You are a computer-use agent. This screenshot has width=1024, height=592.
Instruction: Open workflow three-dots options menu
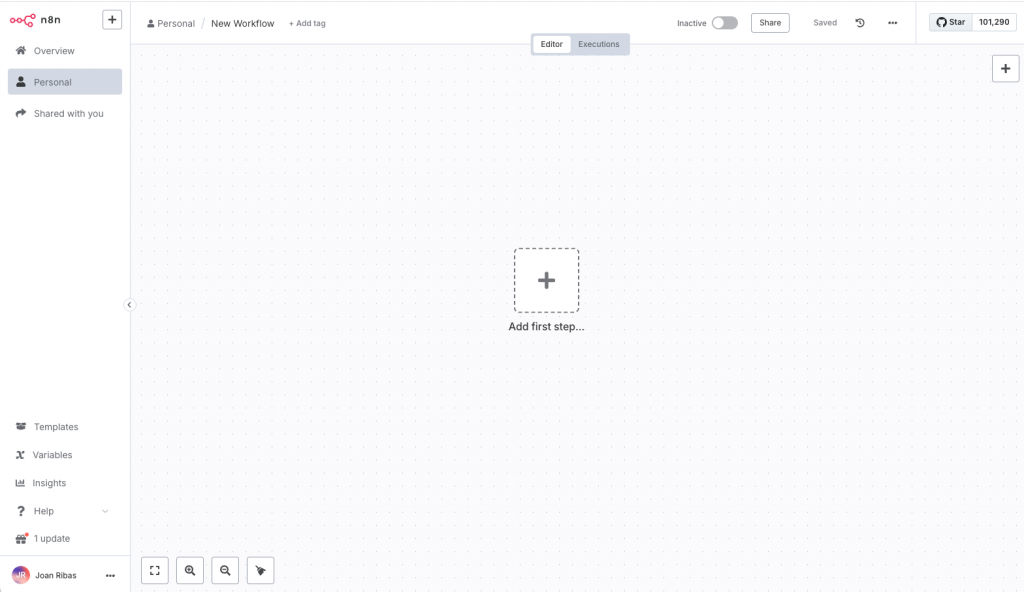(892, 23)
